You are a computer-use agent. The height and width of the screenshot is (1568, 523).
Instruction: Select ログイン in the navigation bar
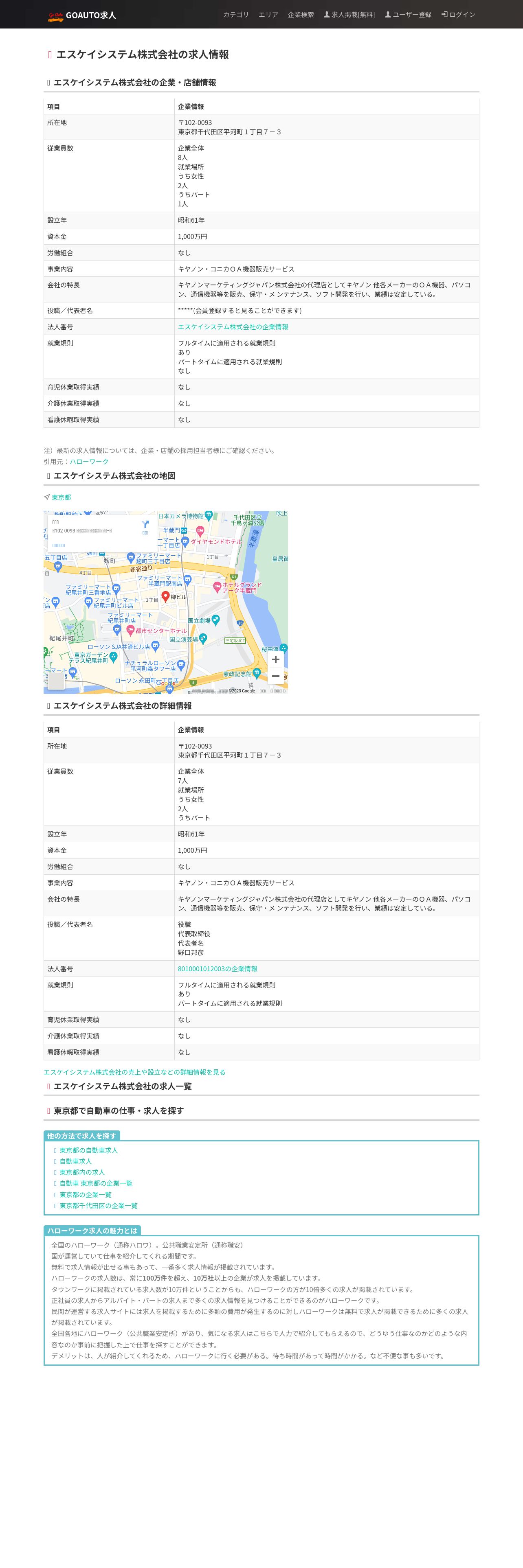point(458,15)
